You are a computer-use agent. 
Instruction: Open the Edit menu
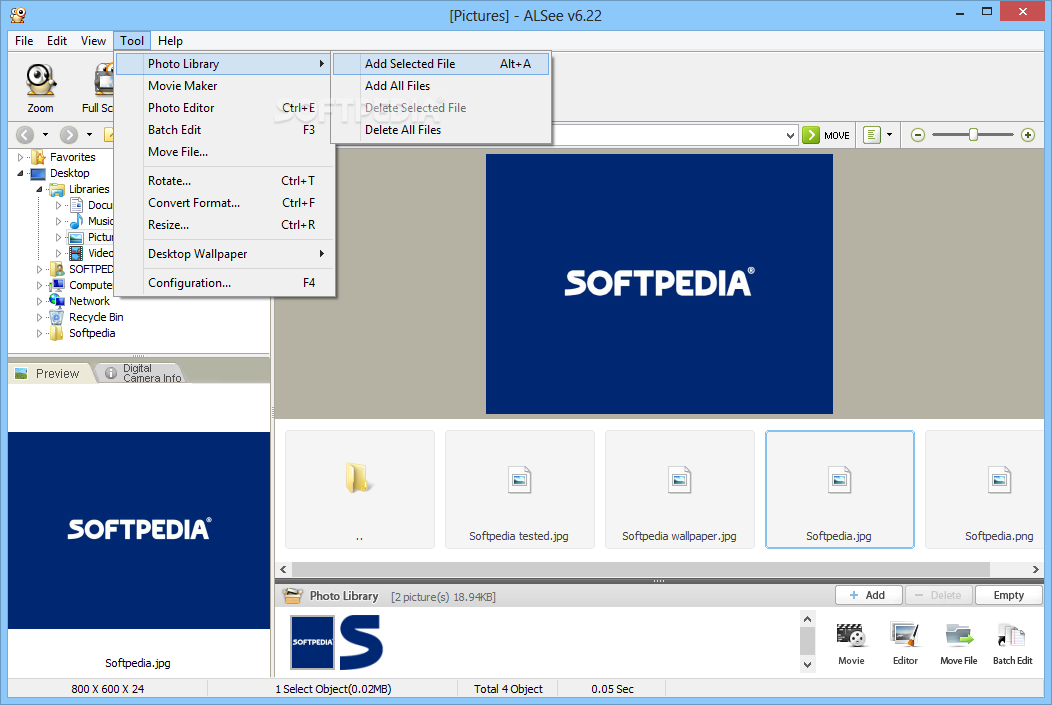point(56,41)
